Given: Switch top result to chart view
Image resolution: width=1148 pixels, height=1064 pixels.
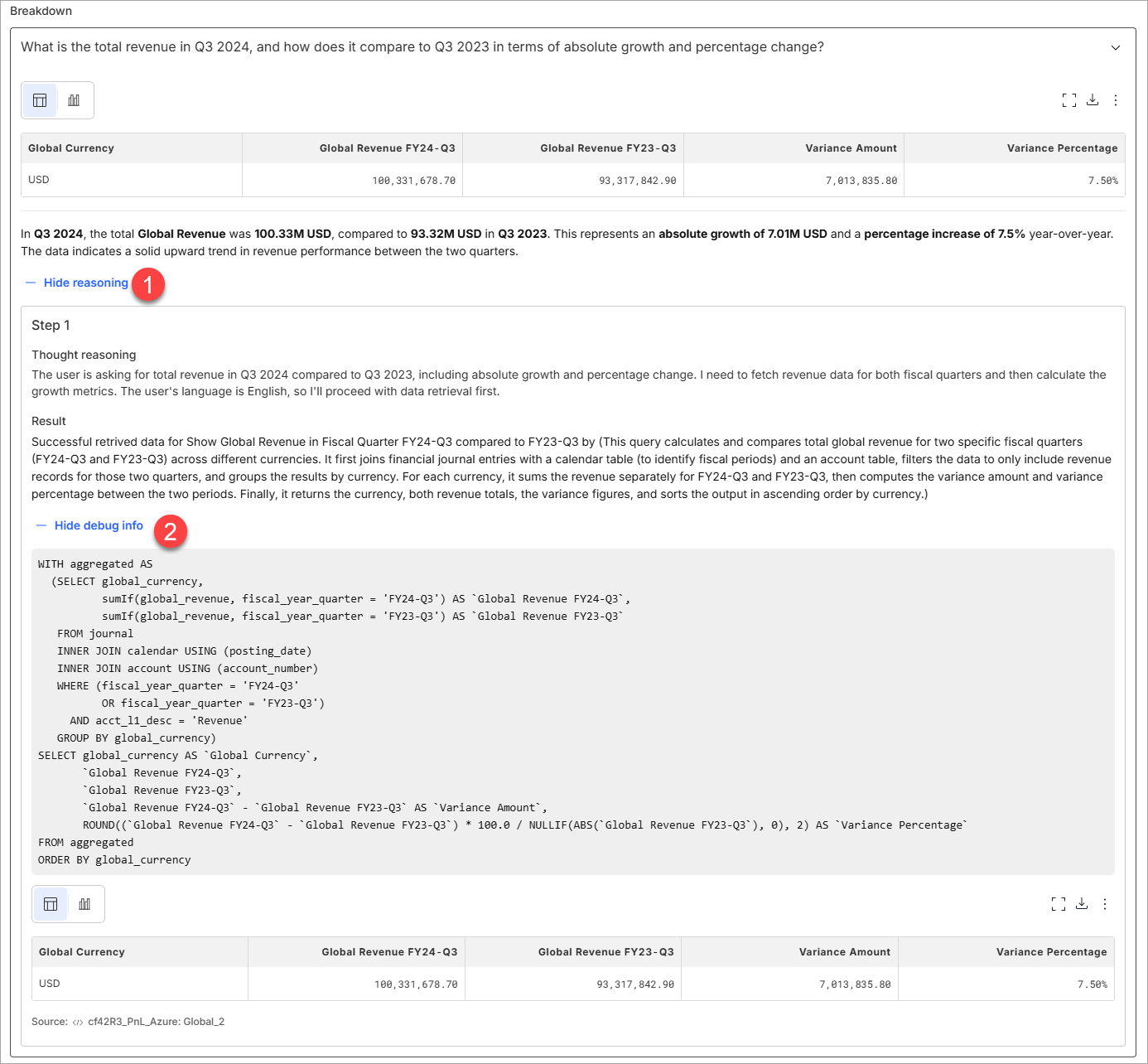Looking at the screenshot, I should [x=74, y=99].
